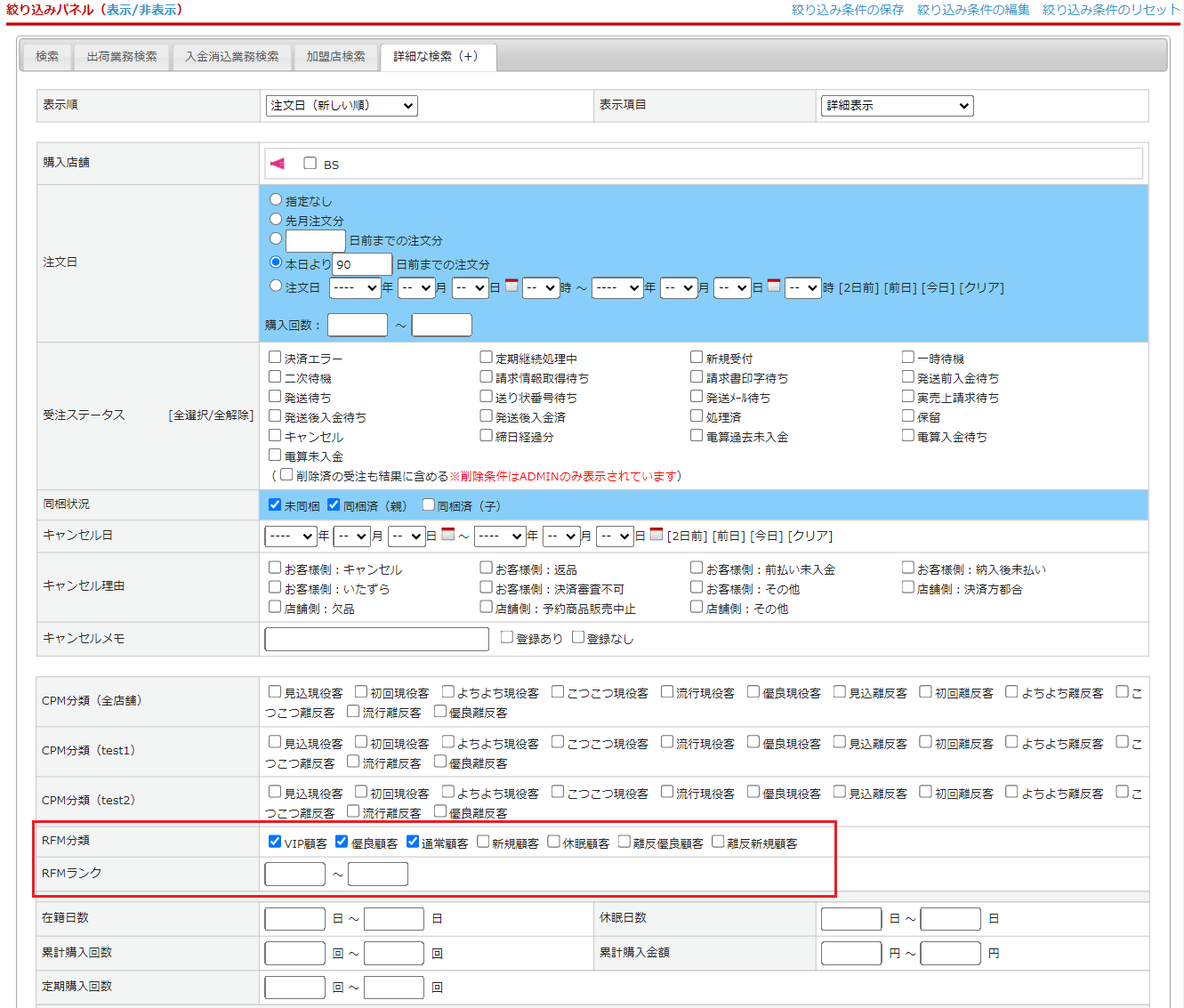Uncheck the VIP顧客 checkbox in RFM分類
This screenshot has height=1008, width=1184.
pos(275,842)
